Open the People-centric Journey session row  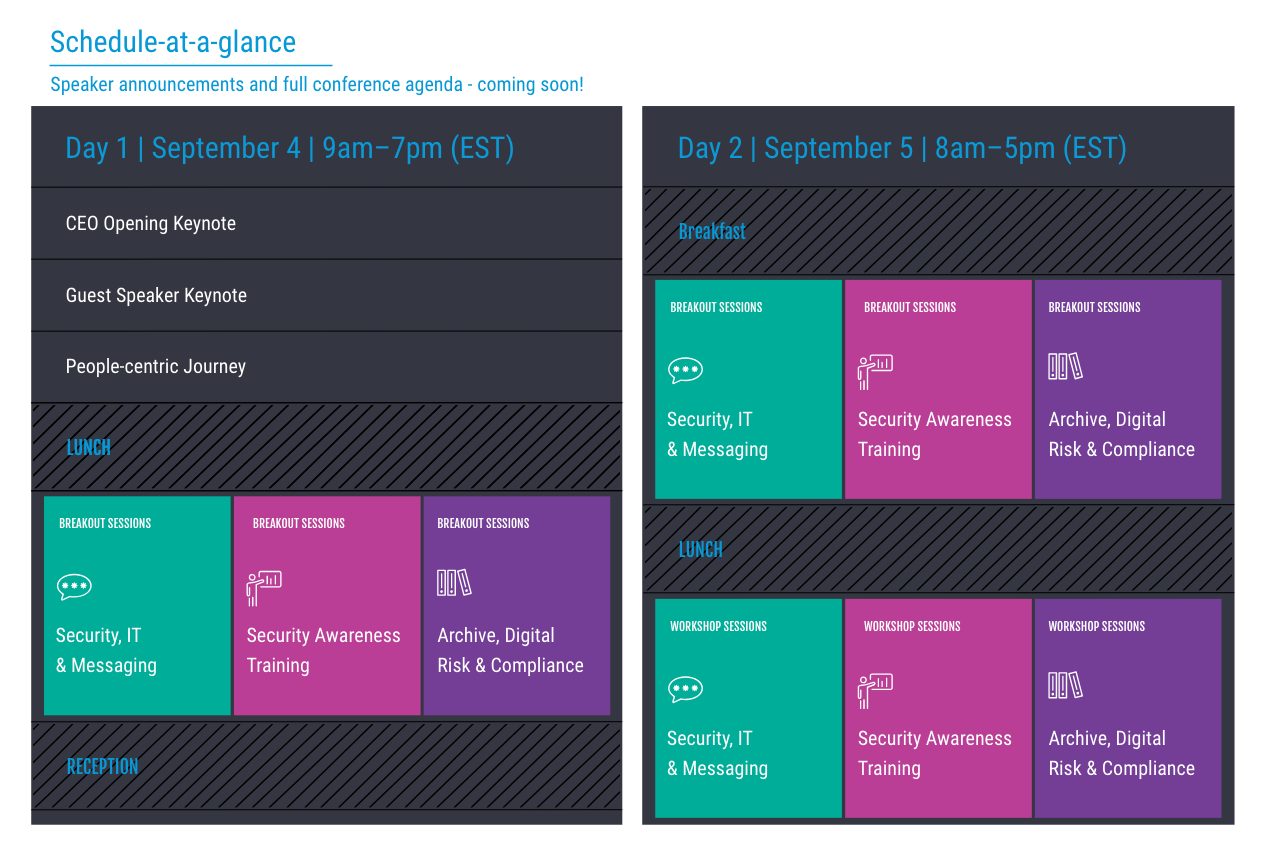[x=327, y=367]
